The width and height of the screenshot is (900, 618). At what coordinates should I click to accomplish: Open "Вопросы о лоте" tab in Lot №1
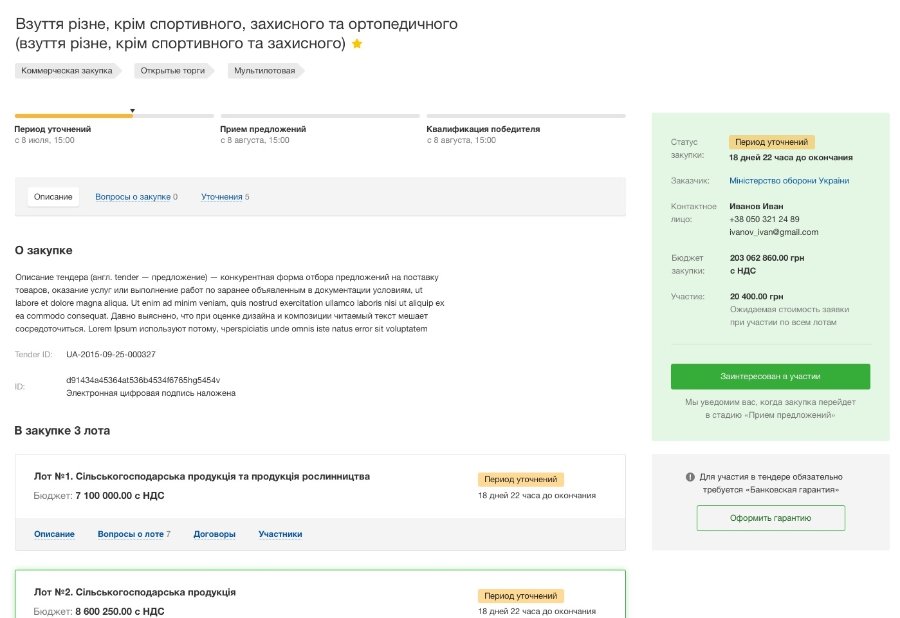[x=130, y=534]
